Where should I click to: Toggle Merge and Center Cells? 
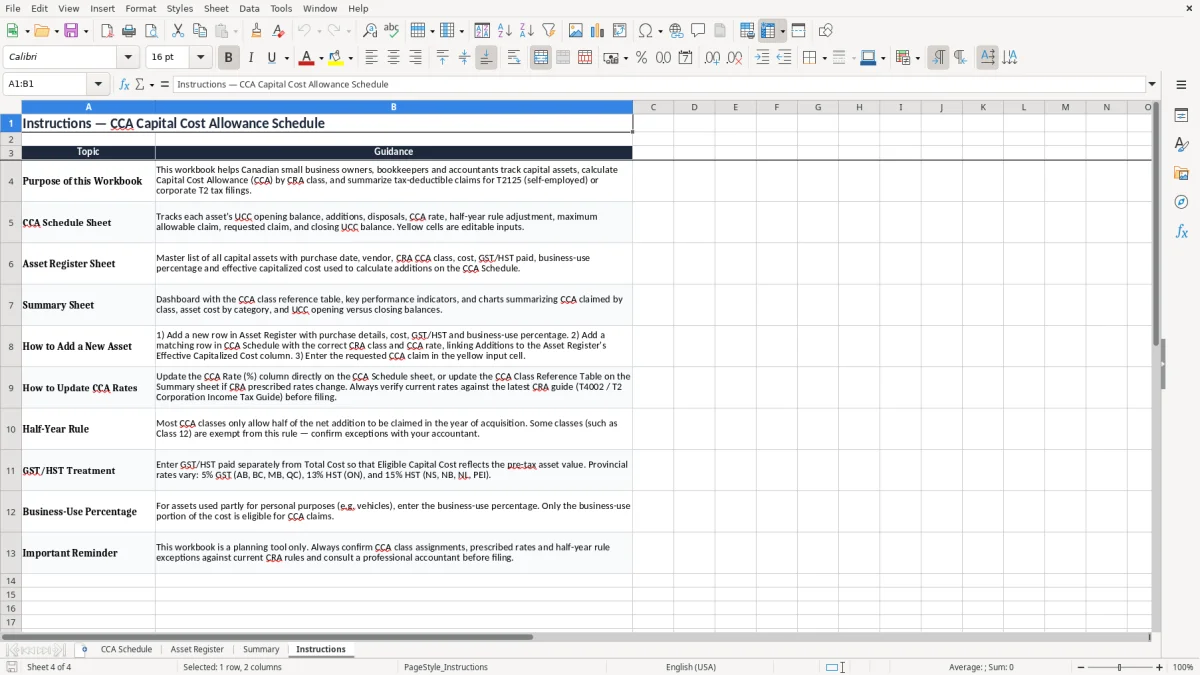[541, 58]
